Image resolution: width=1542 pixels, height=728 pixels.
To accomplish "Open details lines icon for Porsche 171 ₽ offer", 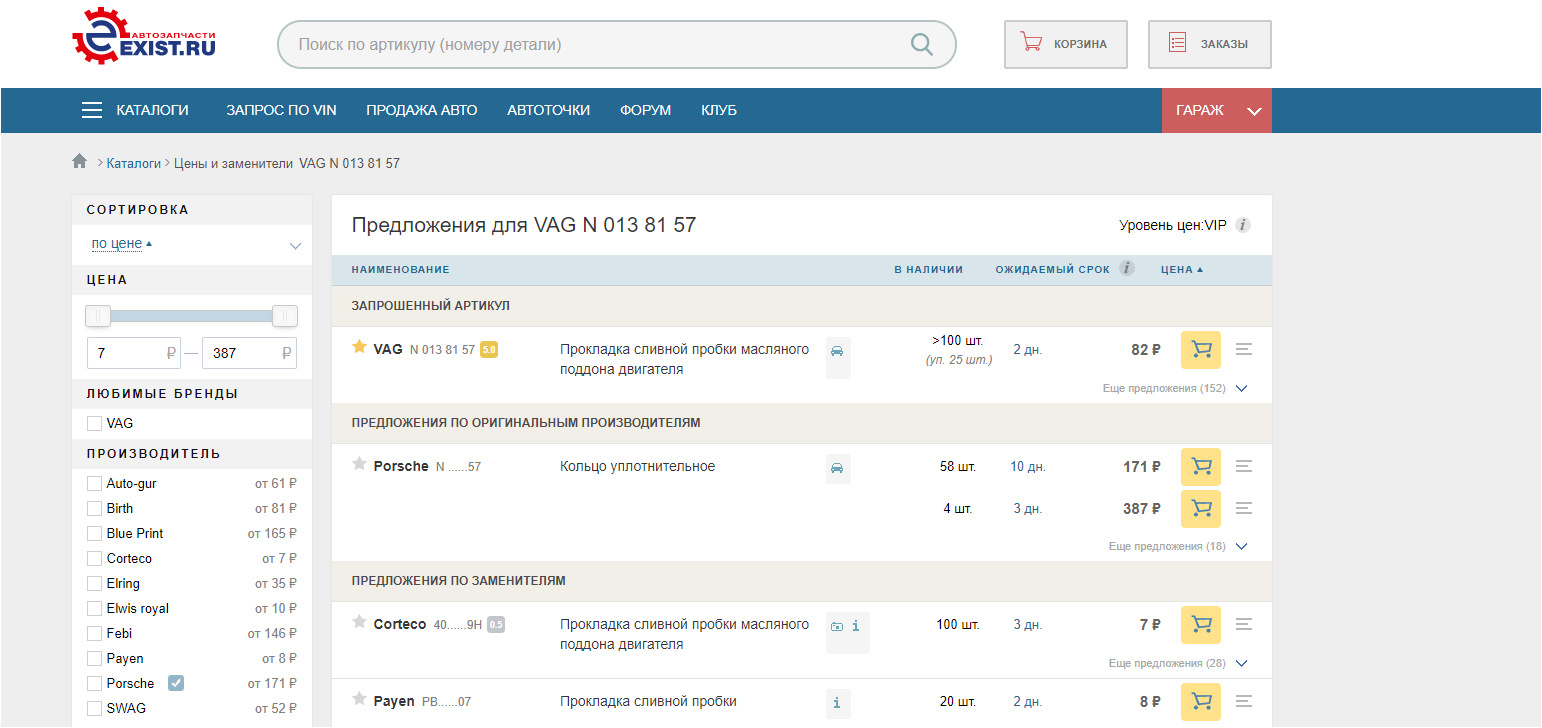I will (x=1244, y=467).
